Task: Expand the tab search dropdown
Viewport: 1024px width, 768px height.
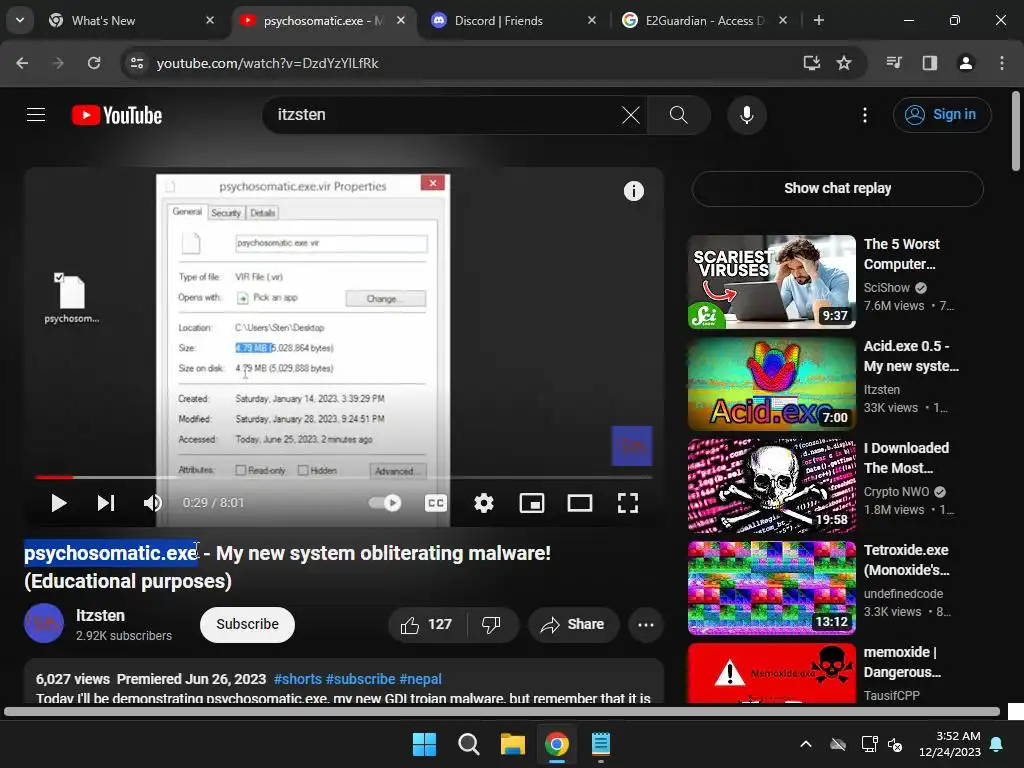Action: pos(20,20)
